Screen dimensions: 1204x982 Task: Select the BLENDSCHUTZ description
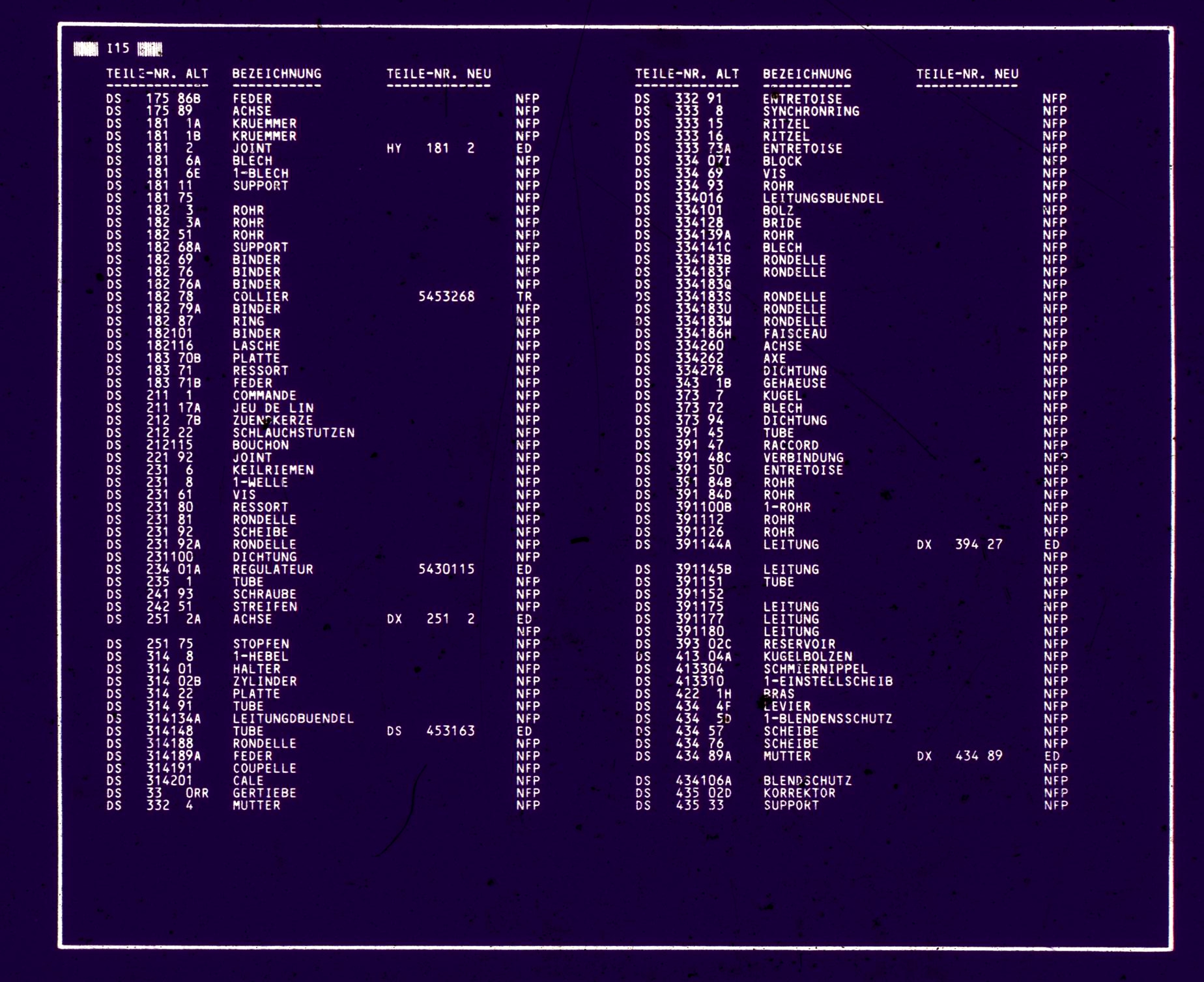(808, 781)
